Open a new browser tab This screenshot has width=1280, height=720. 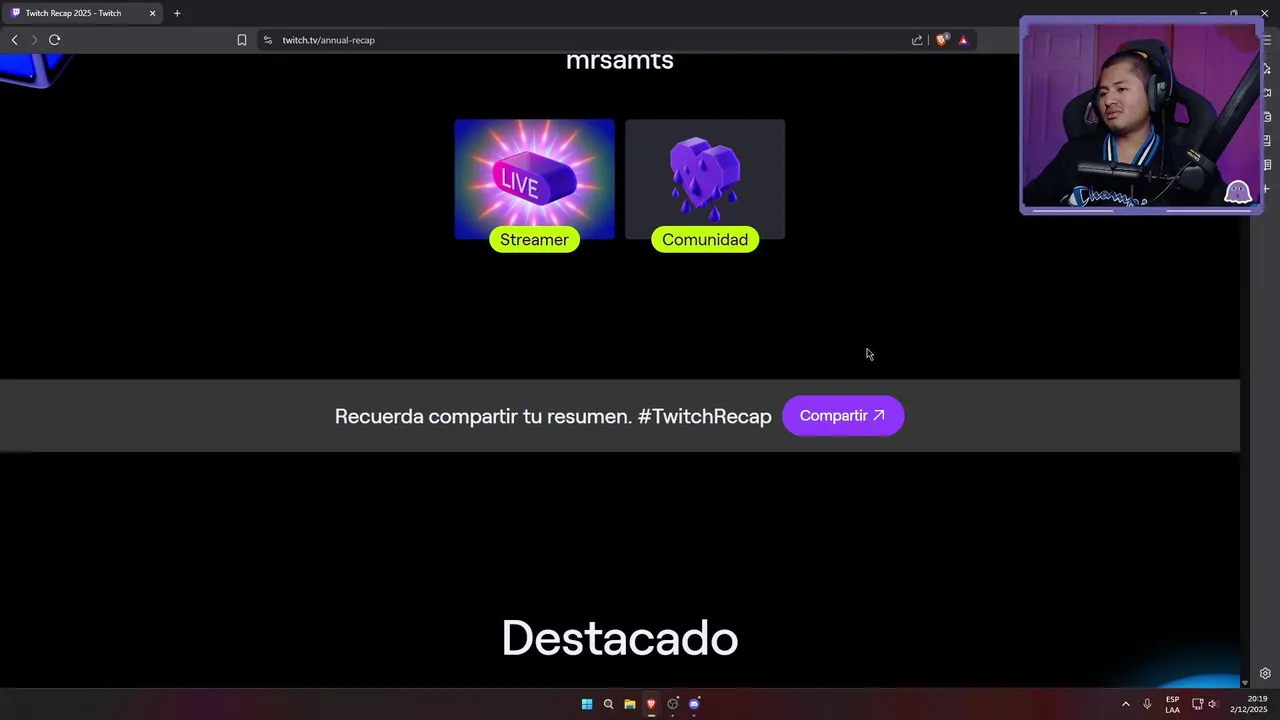177,13
